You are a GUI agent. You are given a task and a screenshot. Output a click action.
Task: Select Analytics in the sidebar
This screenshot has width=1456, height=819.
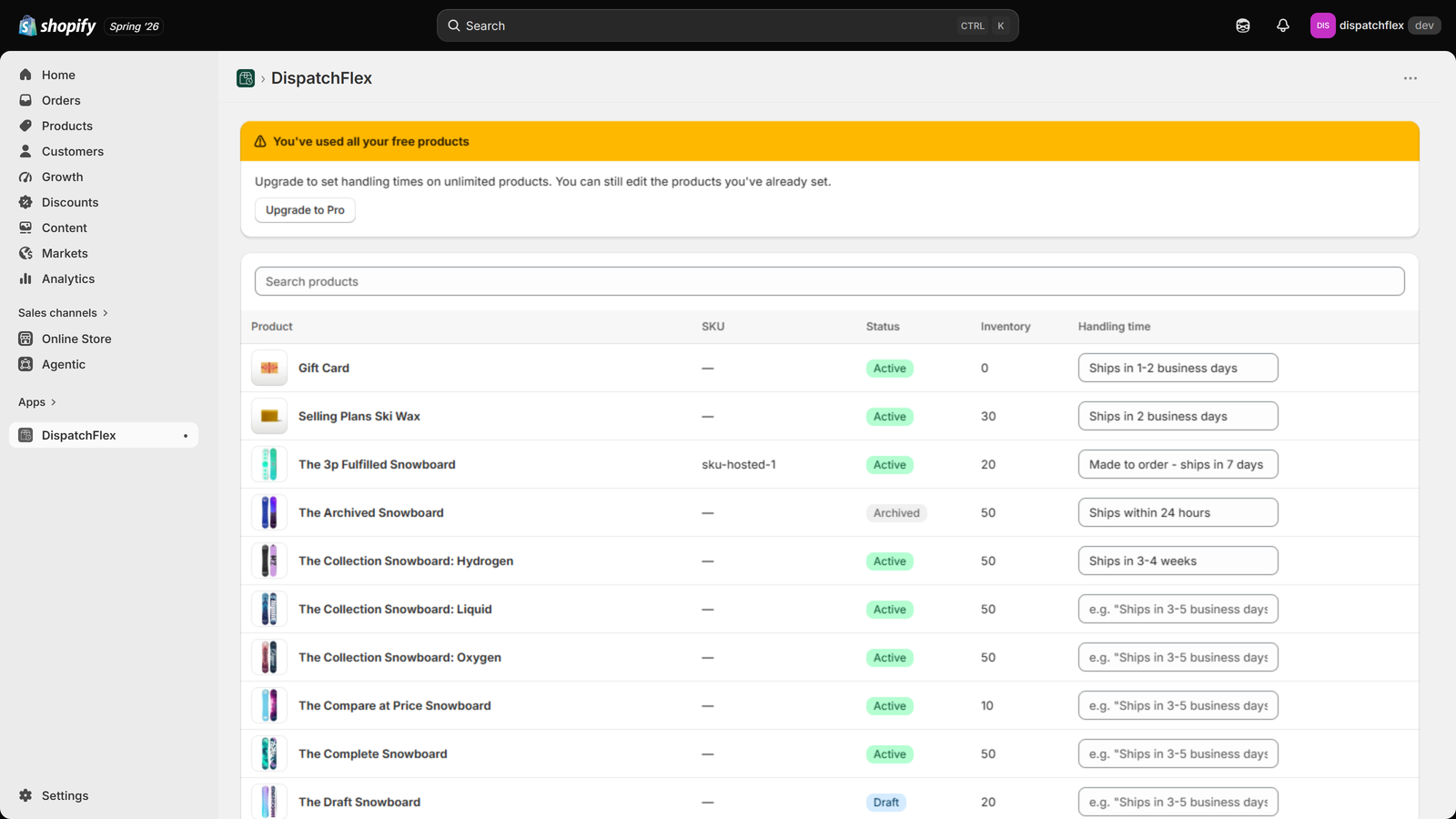(104, 278)
